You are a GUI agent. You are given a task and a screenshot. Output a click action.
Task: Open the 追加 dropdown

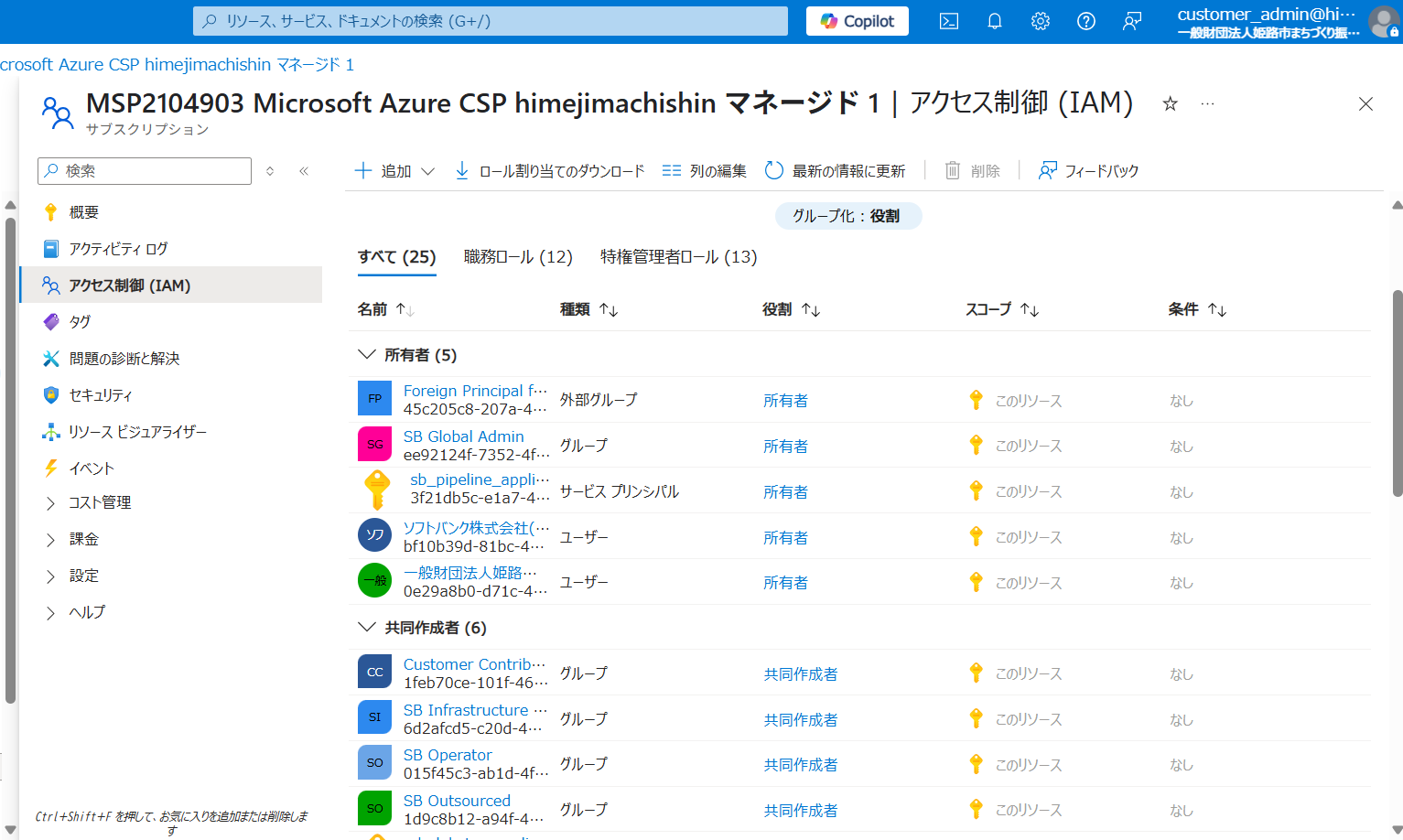click(394, 171)
